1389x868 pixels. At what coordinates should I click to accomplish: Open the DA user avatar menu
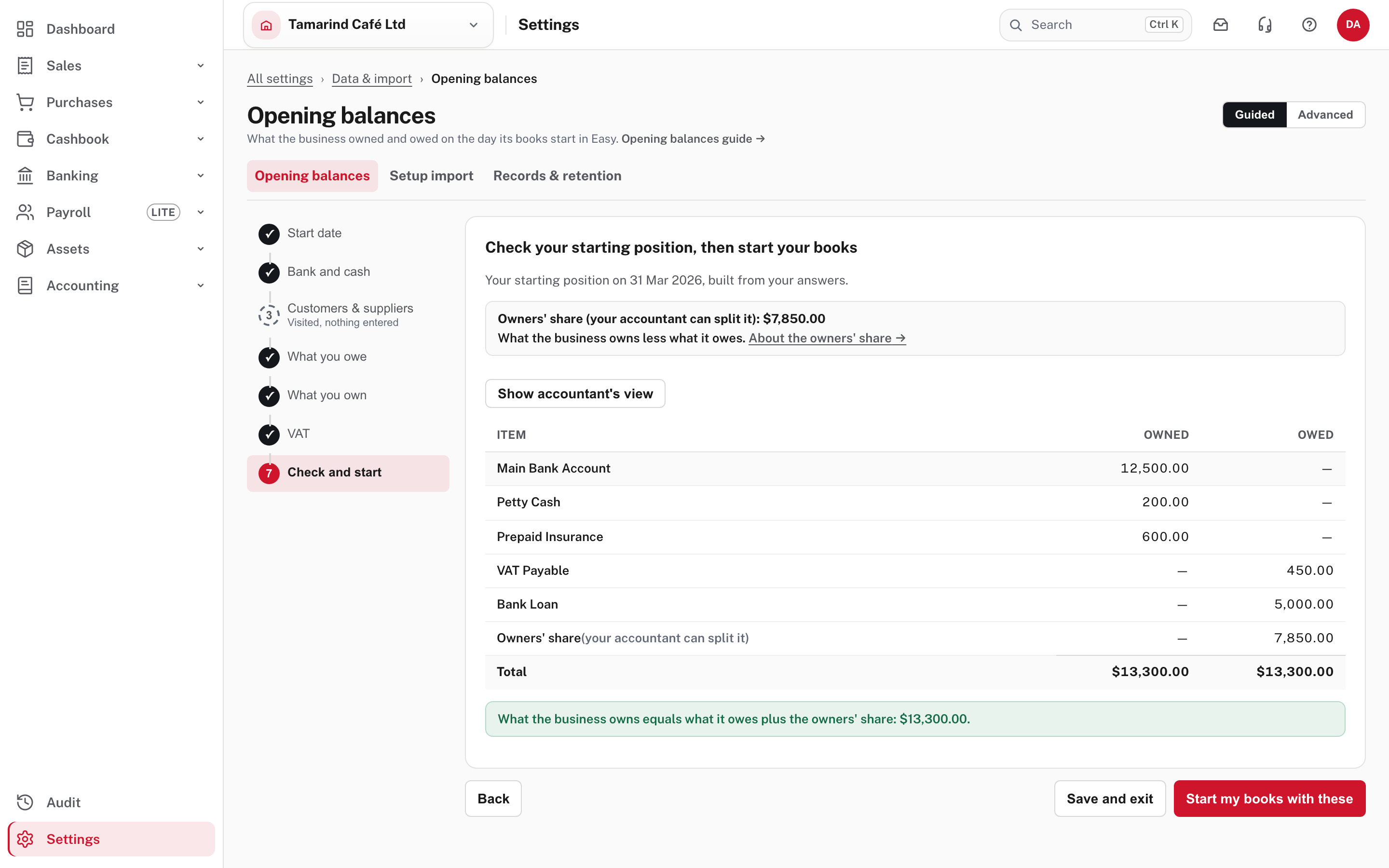point(1353,25)
